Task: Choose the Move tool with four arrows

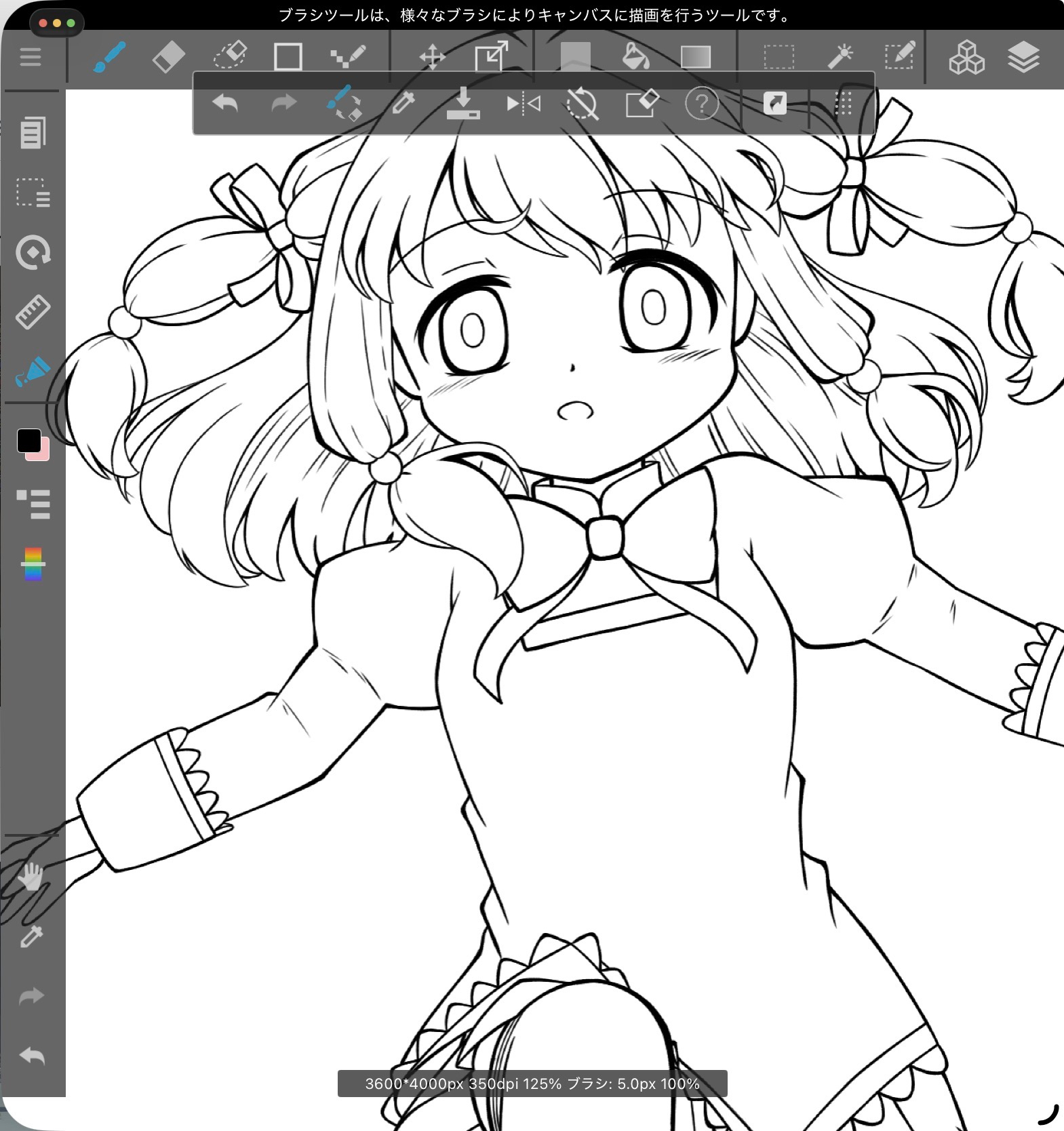Action: coord(432,57)
